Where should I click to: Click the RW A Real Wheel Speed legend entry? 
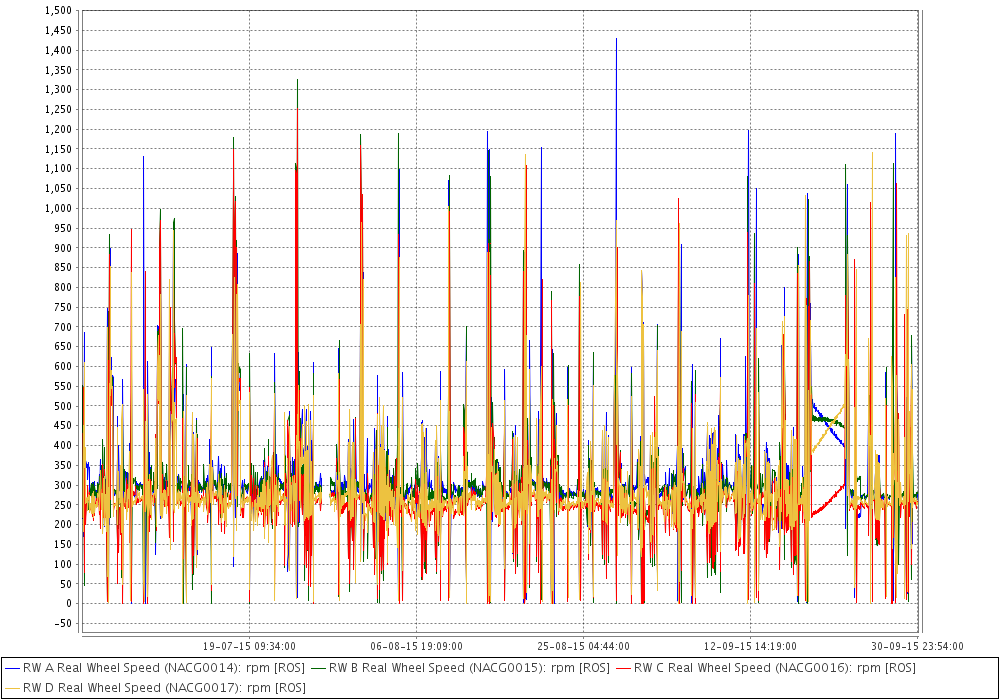155,668
